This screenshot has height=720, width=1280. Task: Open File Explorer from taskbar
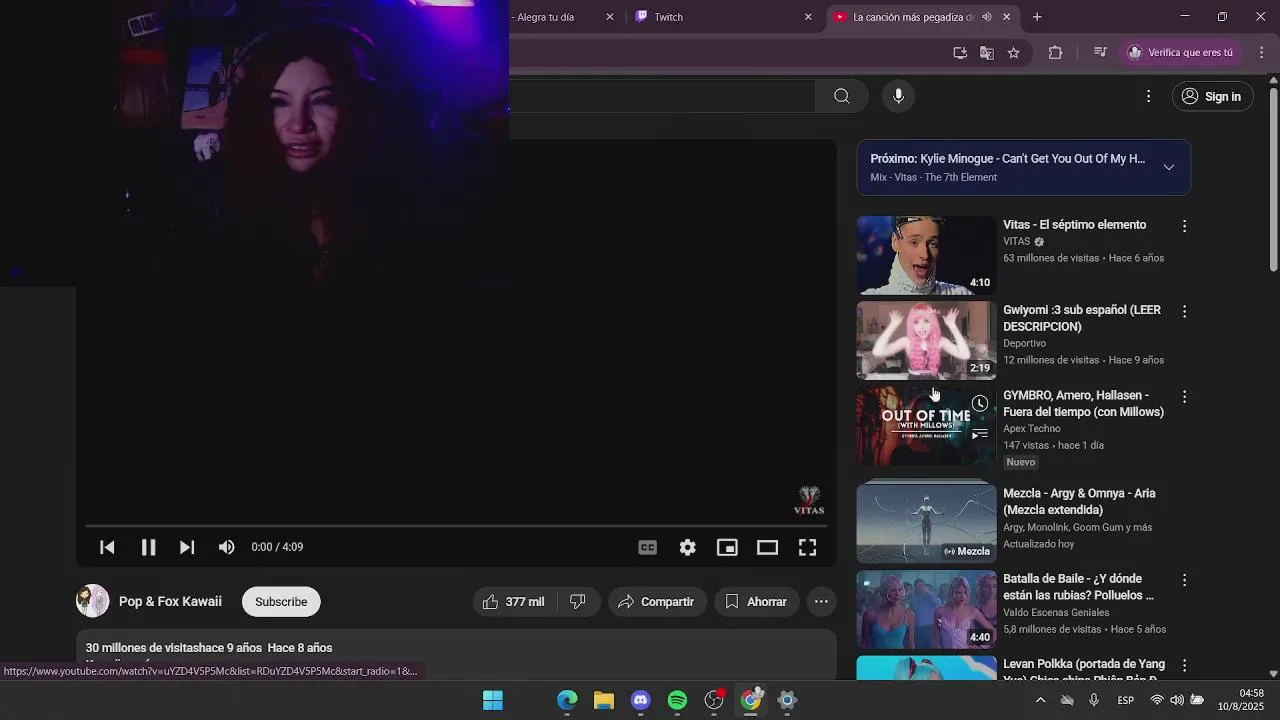click(x=604, y=700)
